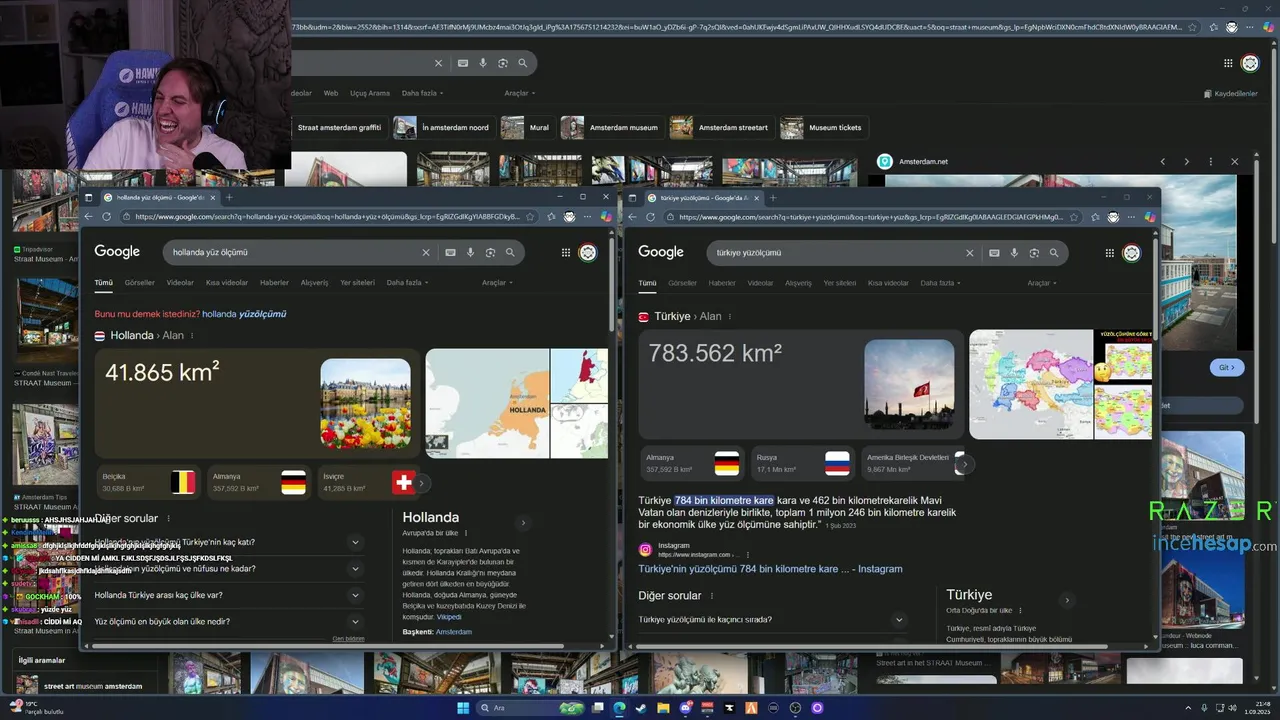Click the hollanda window URL address bar
Viewport: 1280px width, 720px height.
pyautogui.click(x=328, y=217)
